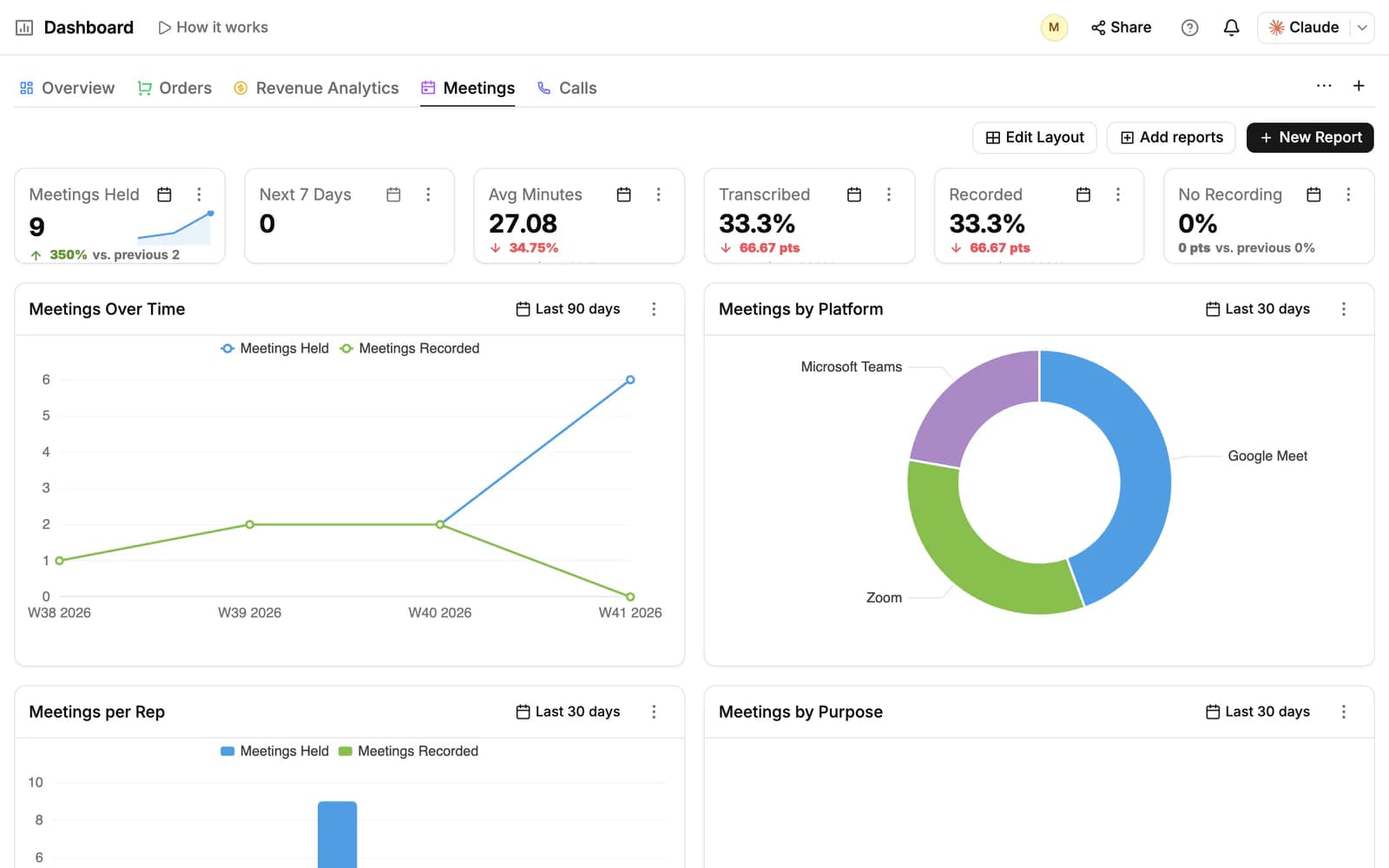Add a new dashboard tab with plus

[1359, 86]
